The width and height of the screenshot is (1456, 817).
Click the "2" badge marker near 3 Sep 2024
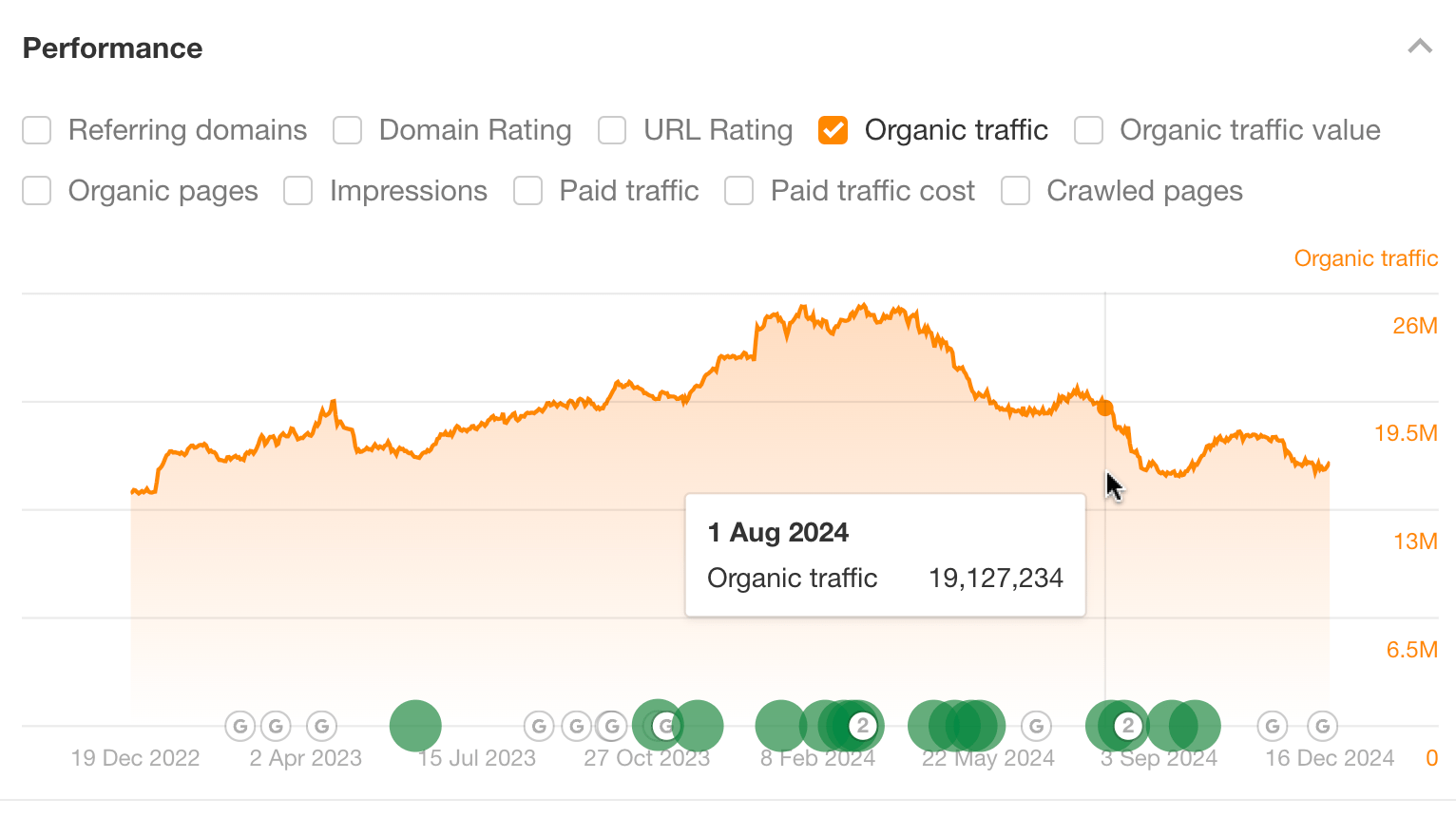tap(1127, 725)
